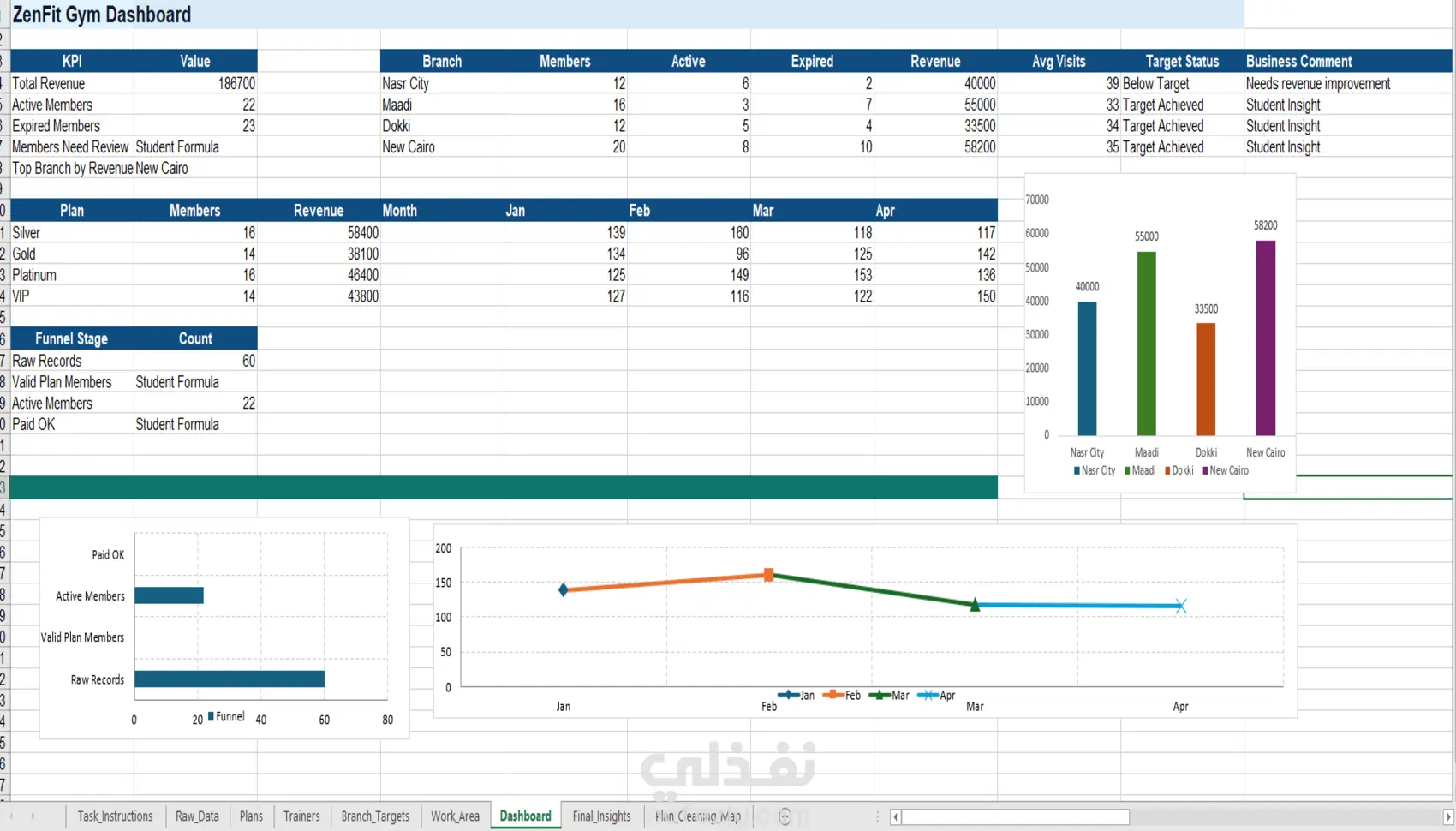The width and height of the screenshot is (1456, 831).
Task: Select the Below Target cell
Action: point(1182,83)
